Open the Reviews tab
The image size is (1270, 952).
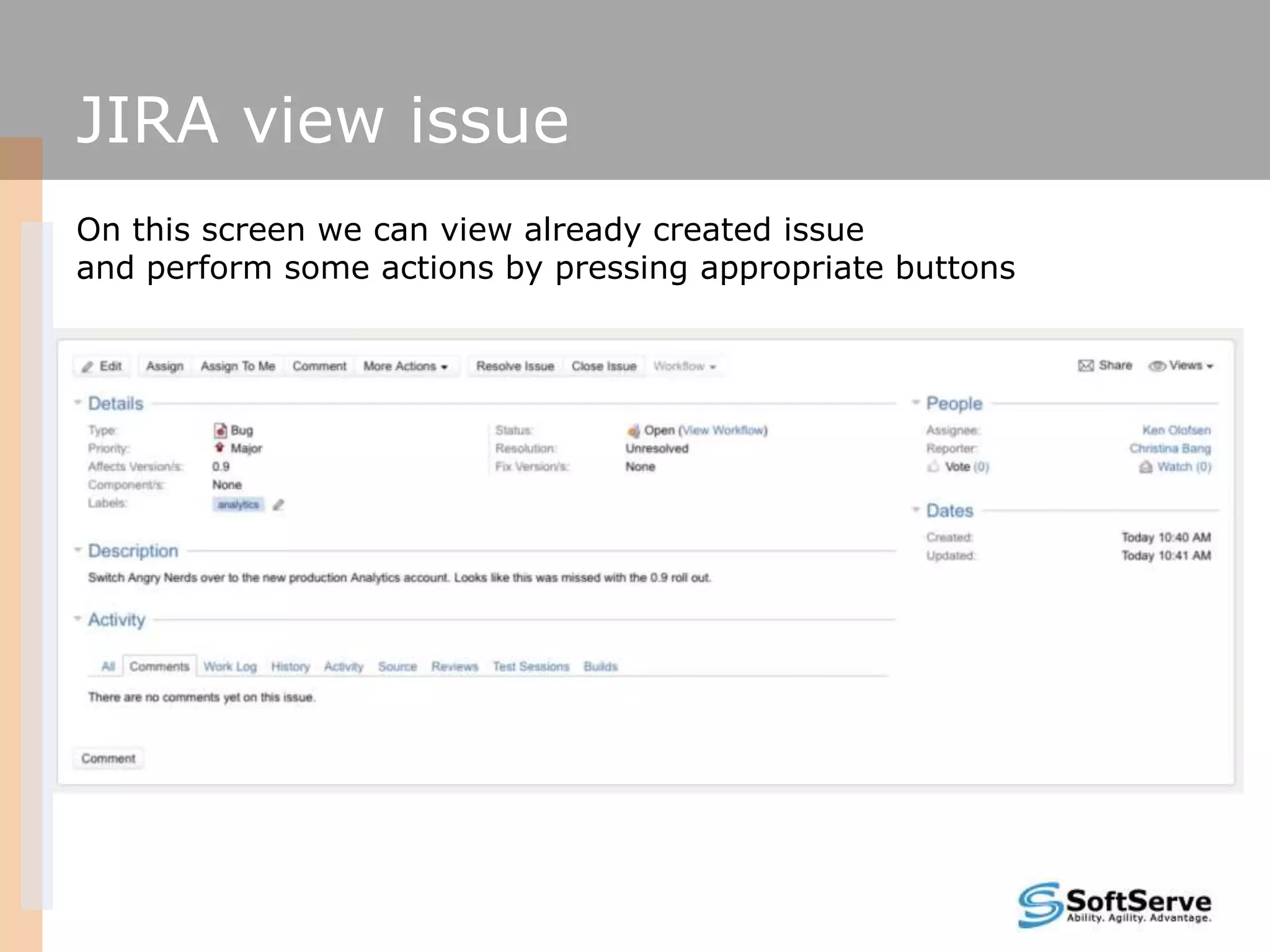point(455,666)
